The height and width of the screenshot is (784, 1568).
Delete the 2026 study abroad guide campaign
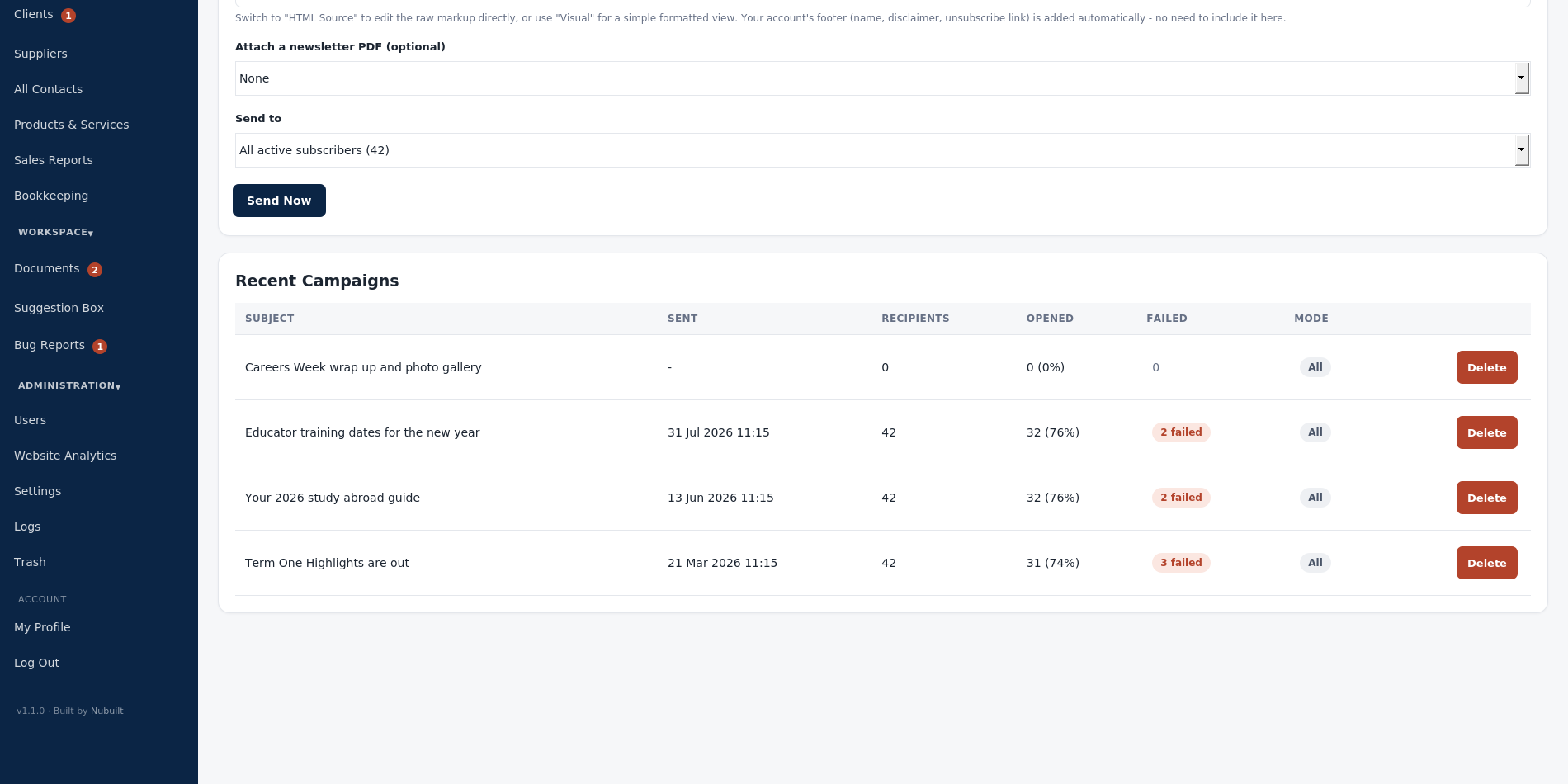click(x=1486, y=498)
